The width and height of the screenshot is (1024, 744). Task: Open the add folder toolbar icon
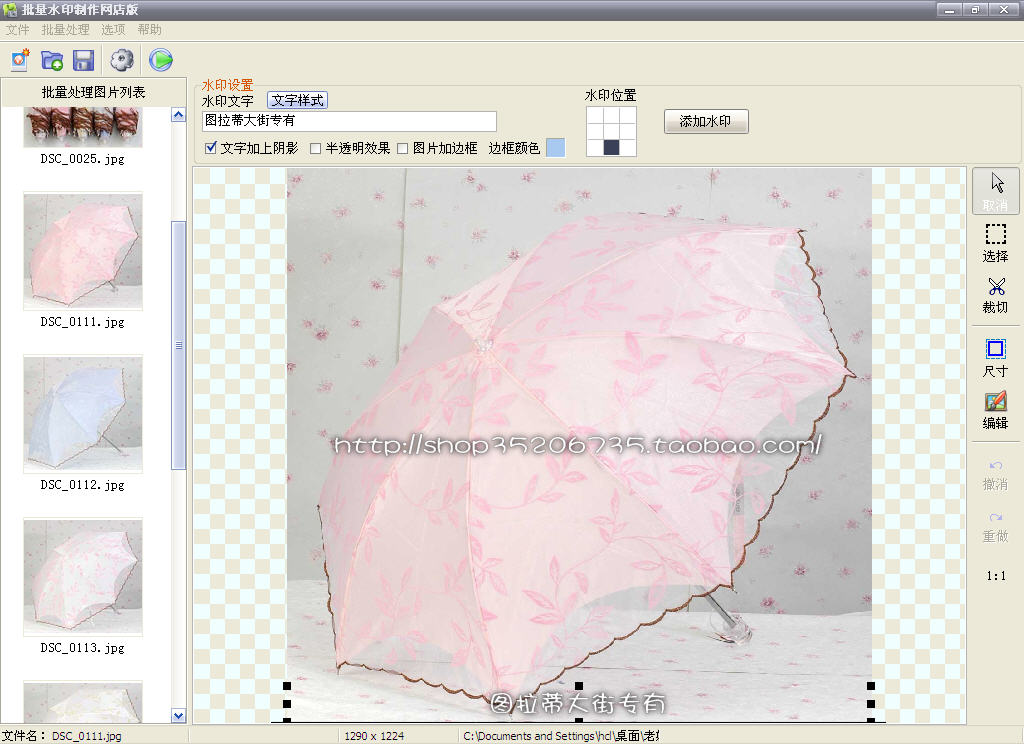(x=52, y=60)
